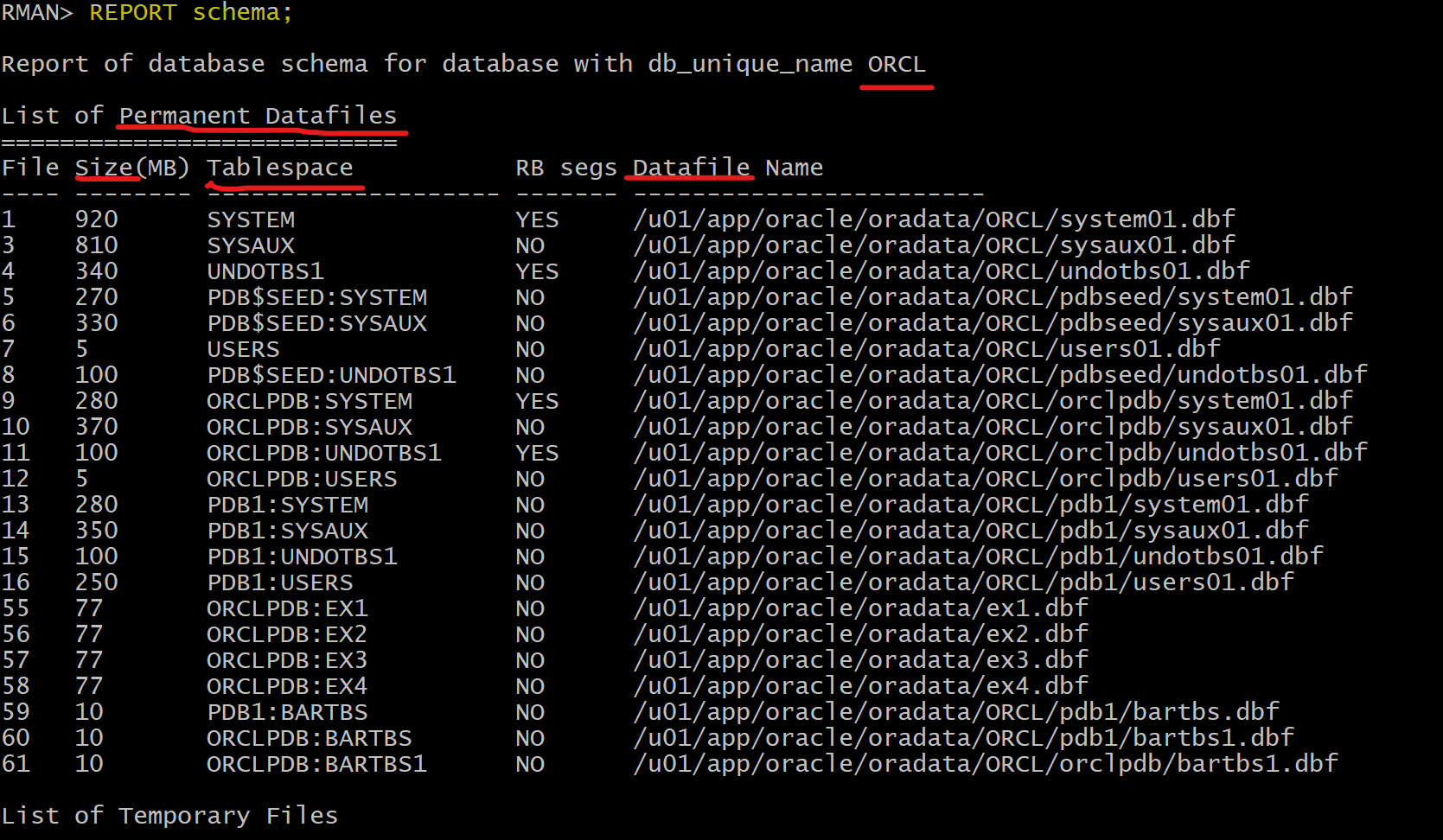Click the size value 350 for file 14
Viewport: 1443px width, 840px height.
97,531
